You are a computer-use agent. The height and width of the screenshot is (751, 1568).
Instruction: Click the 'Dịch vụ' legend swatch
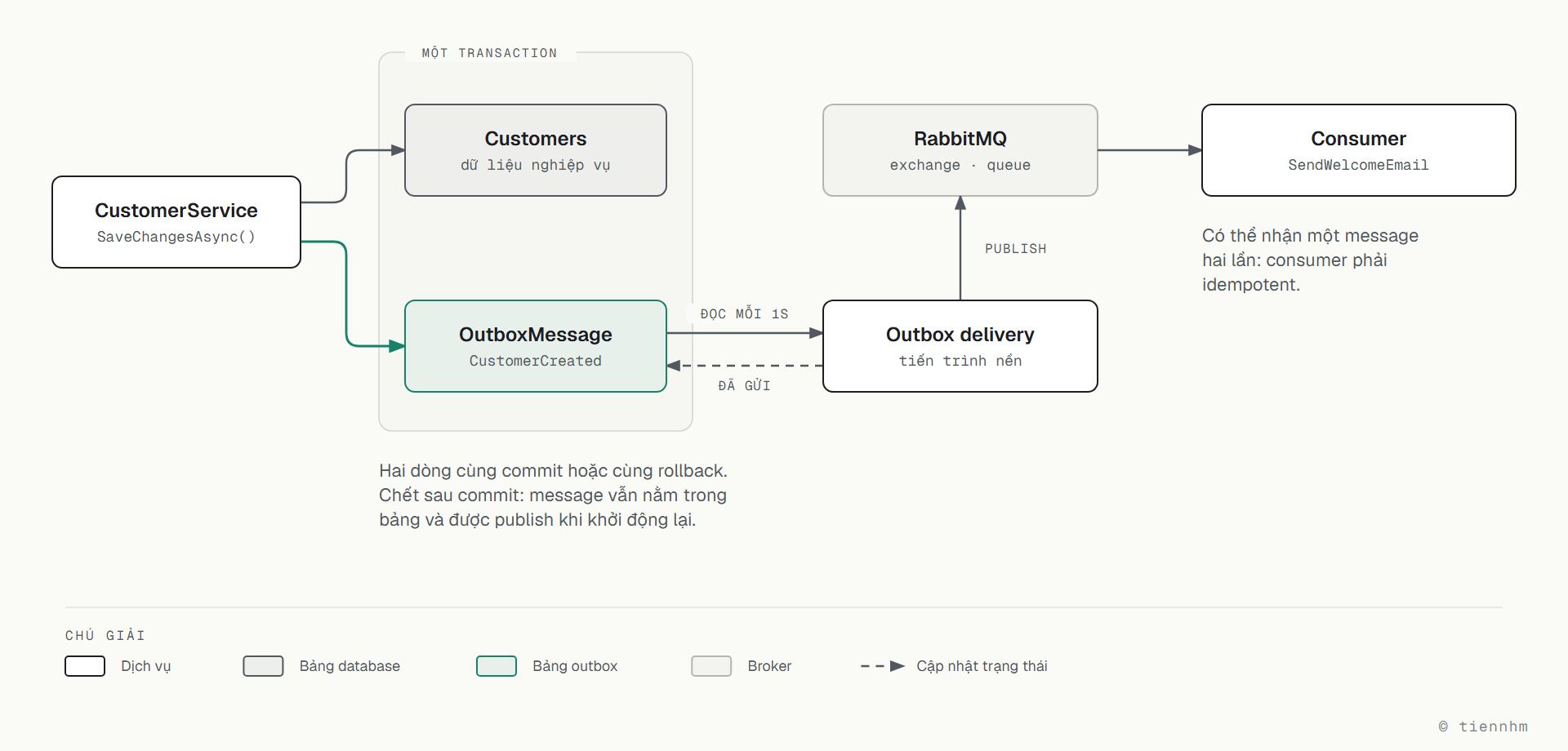coord(85,666)
